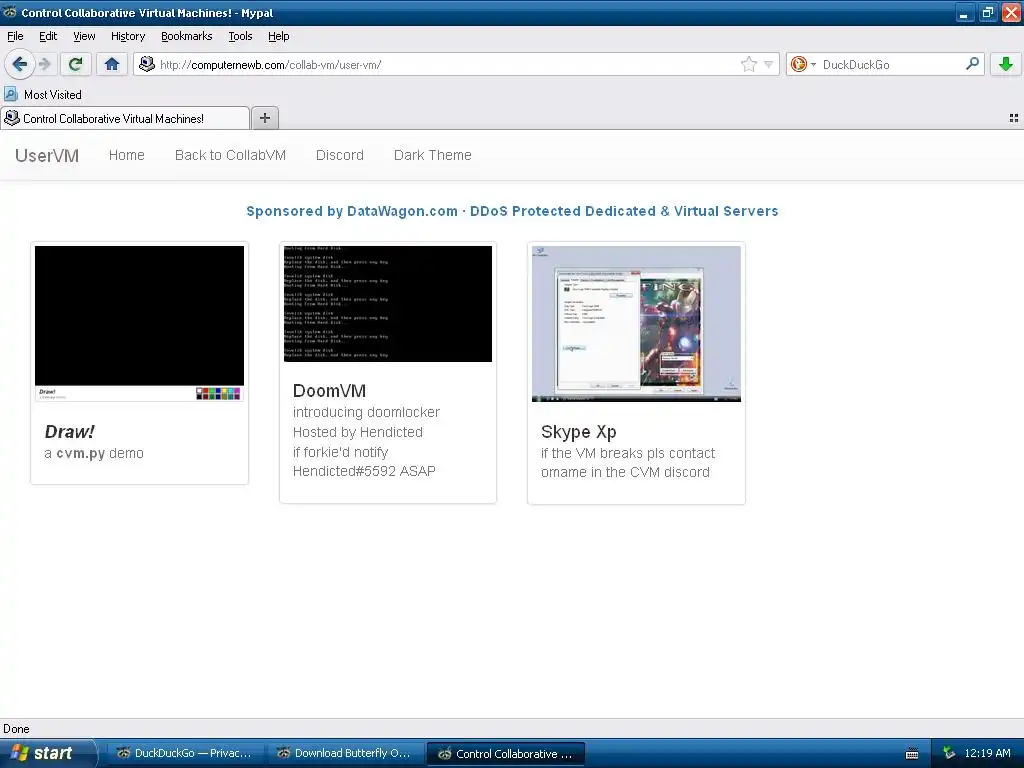Click the search magnifier icon
This screenshot has width=1024, height=768.
972,63
